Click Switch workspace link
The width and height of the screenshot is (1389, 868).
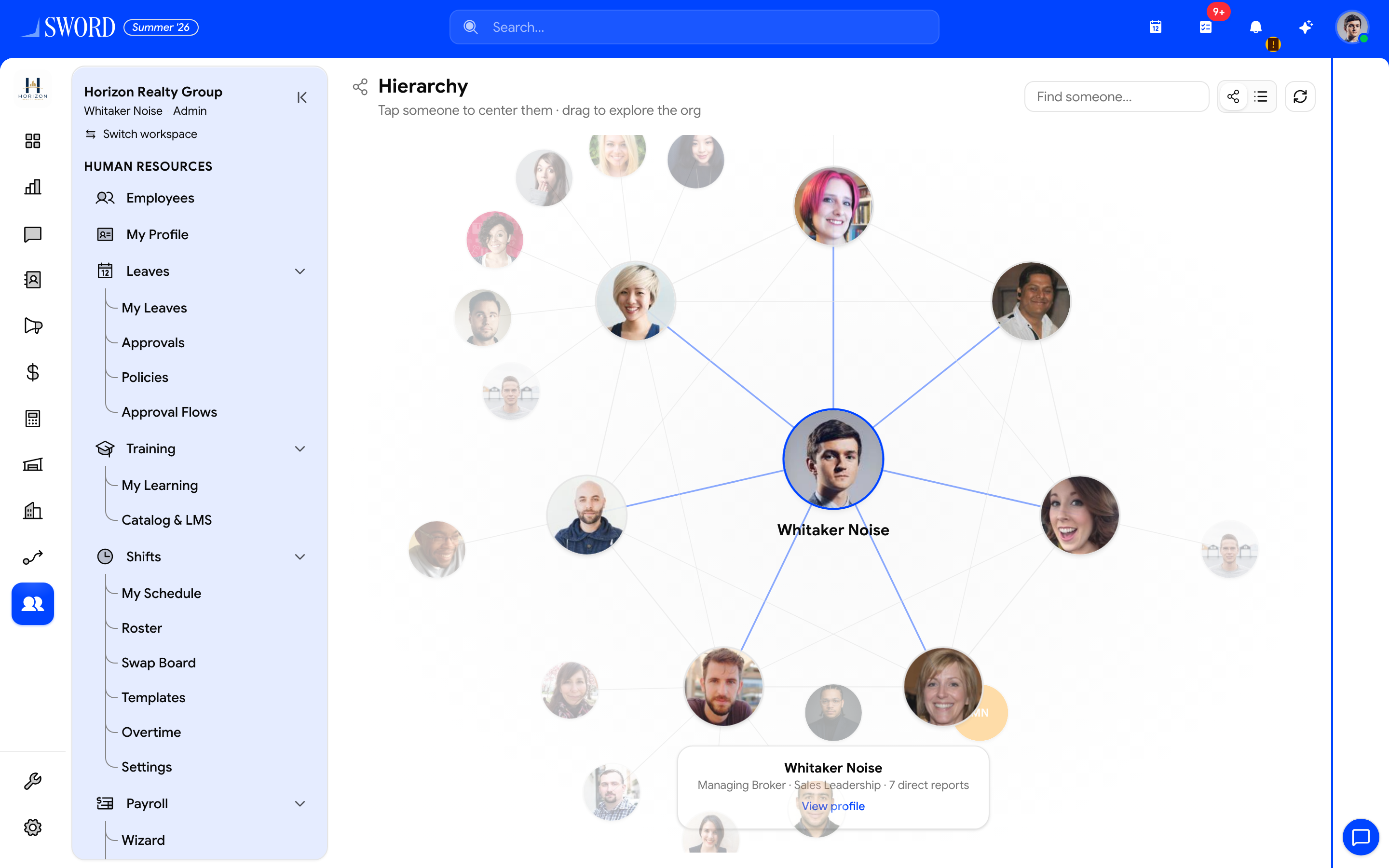coord(141,134)
